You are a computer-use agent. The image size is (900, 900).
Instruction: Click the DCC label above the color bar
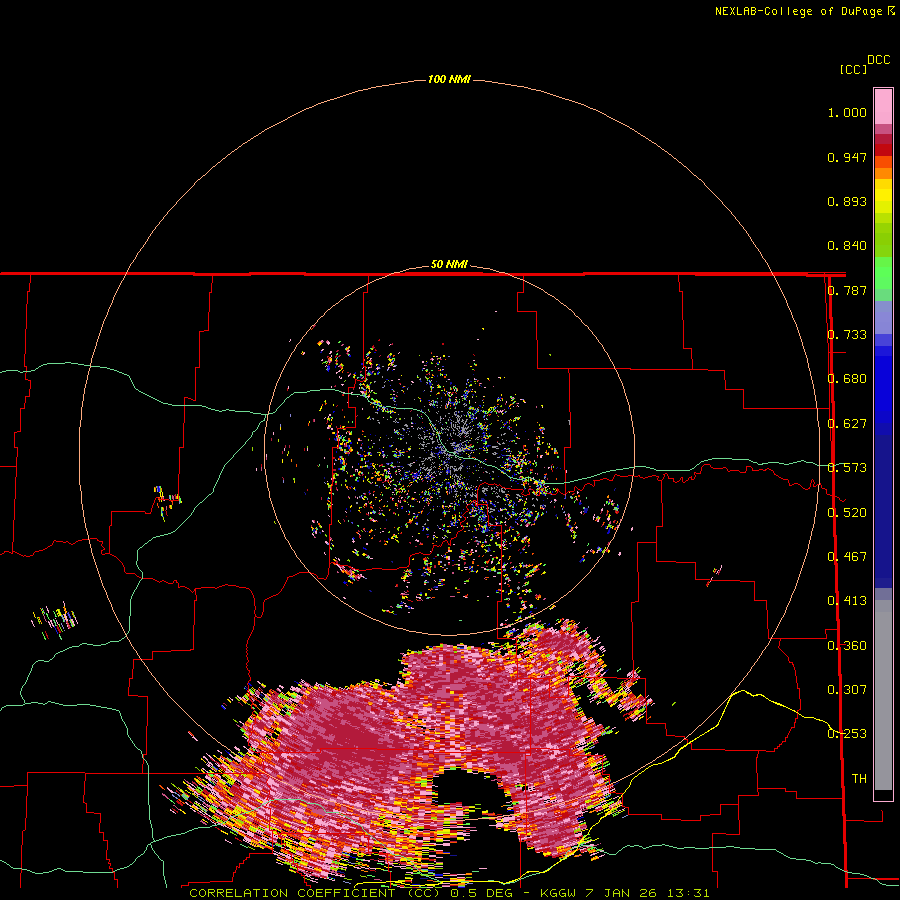(879, 60)
